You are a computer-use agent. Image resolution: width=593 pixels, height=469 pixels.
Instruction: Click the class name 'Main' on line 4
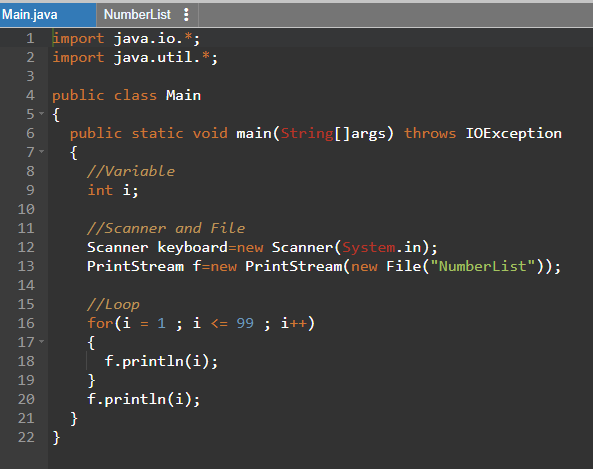[183, 95]
